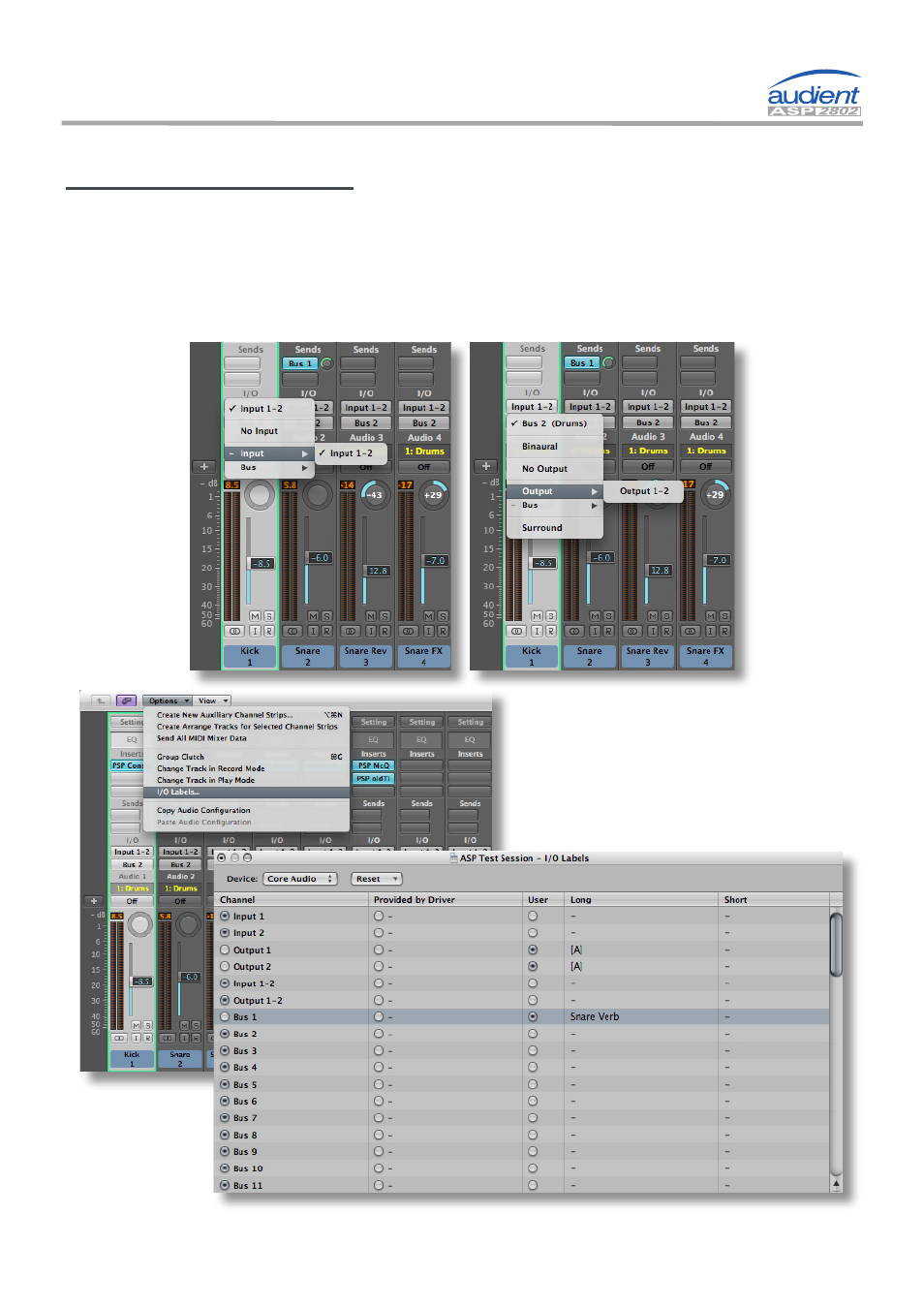Image resolution: width=924 pixels, height=1308 pixels.
Task: Click PSP McQ insert slot
Action: [x=373, y=765]
